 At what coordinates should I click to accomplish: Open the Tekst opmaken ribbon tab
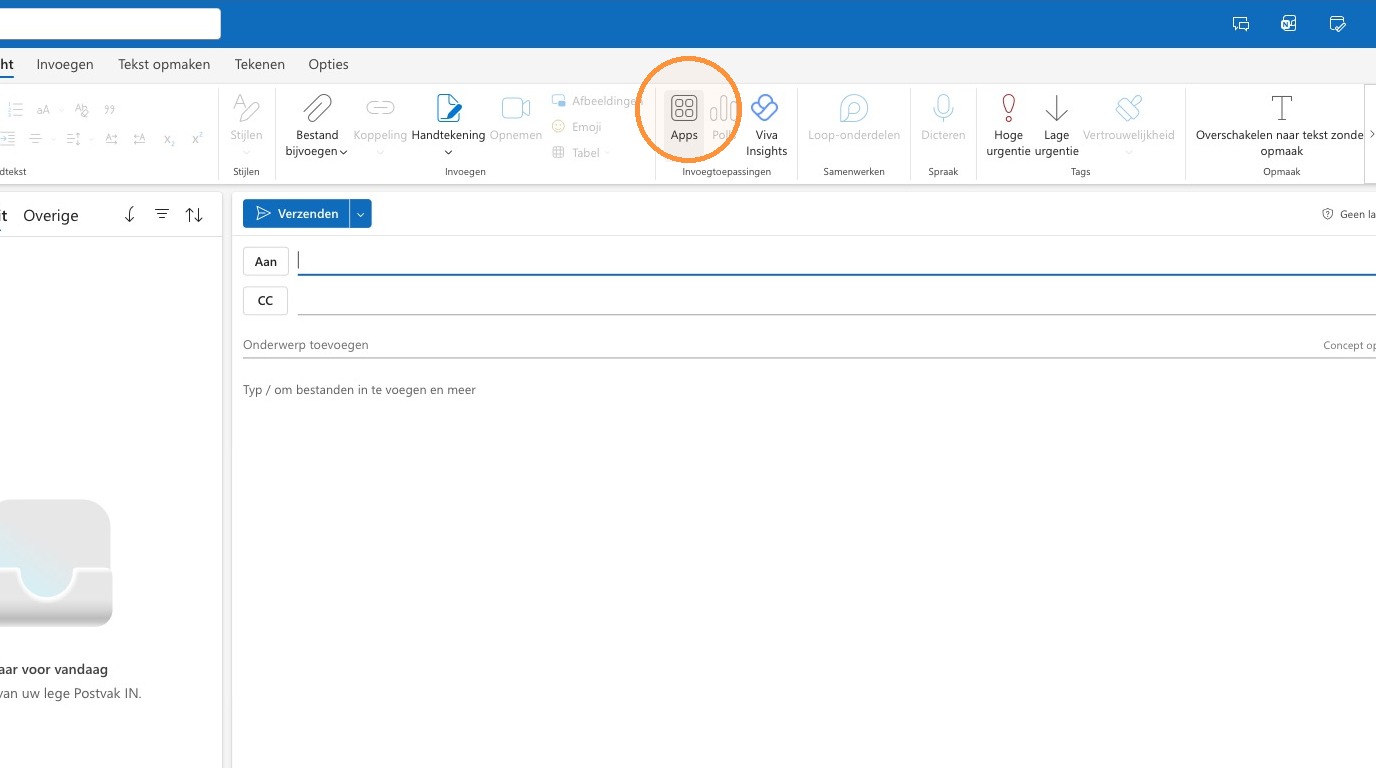pyautogui.click(x=164, y=64)
